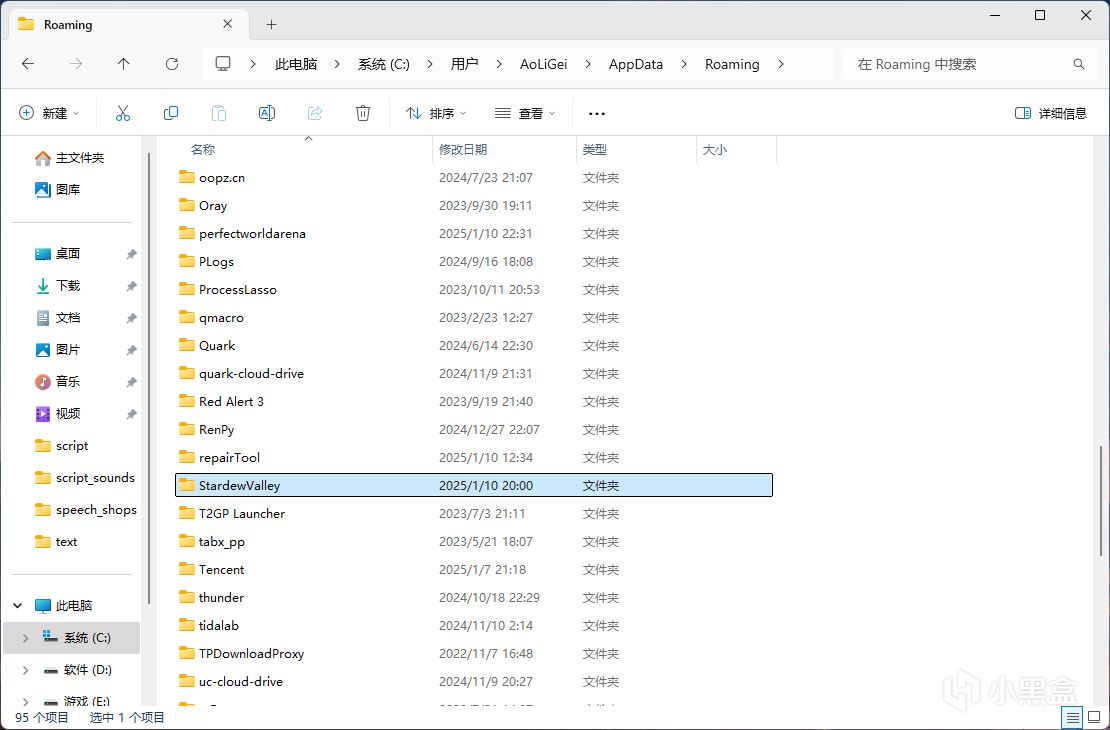Screen dimensions: 1110x730
Task: Open speech_shops in the sidebar
Action: pyautogui.click(x=85, y=510)
